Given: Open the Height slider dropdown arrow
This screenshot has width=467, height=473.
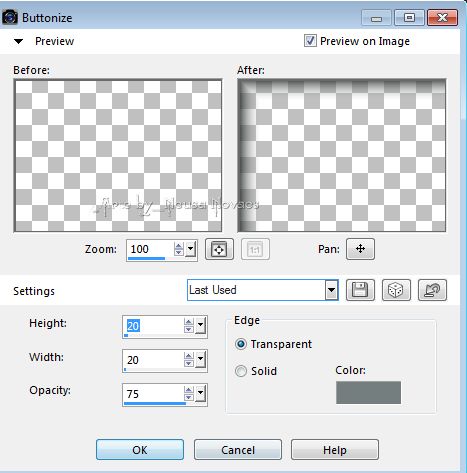Looking at the screenshot, I should click(x=200, y=325).
